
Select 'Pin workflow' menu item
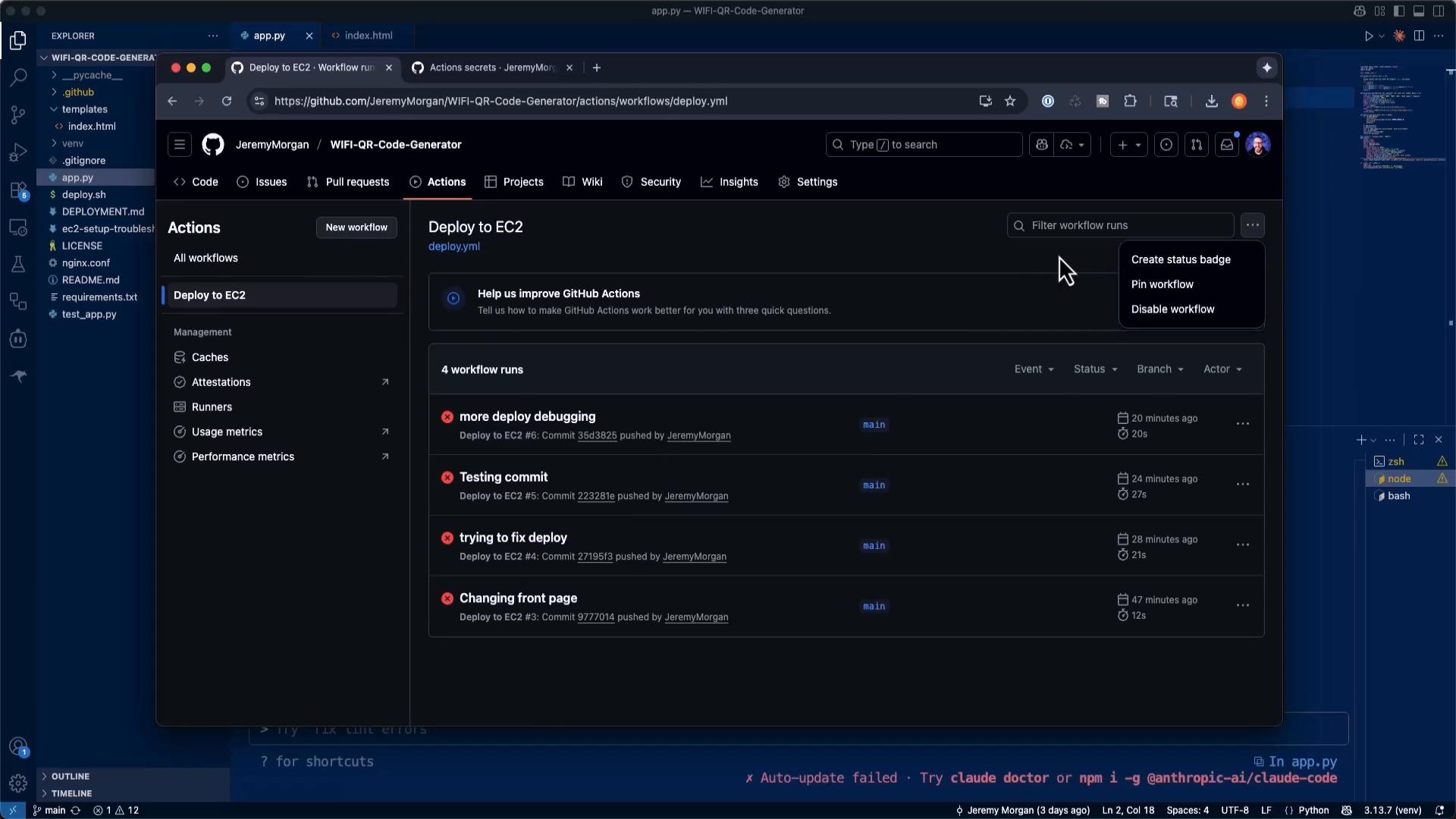(1163, 284)
